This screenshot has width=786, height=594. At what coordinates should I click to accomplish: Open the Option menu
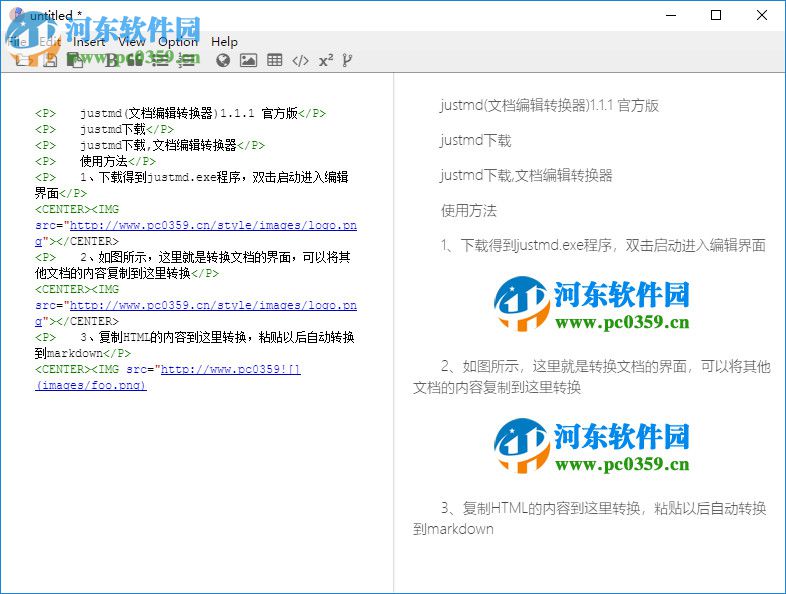(178, 42)
